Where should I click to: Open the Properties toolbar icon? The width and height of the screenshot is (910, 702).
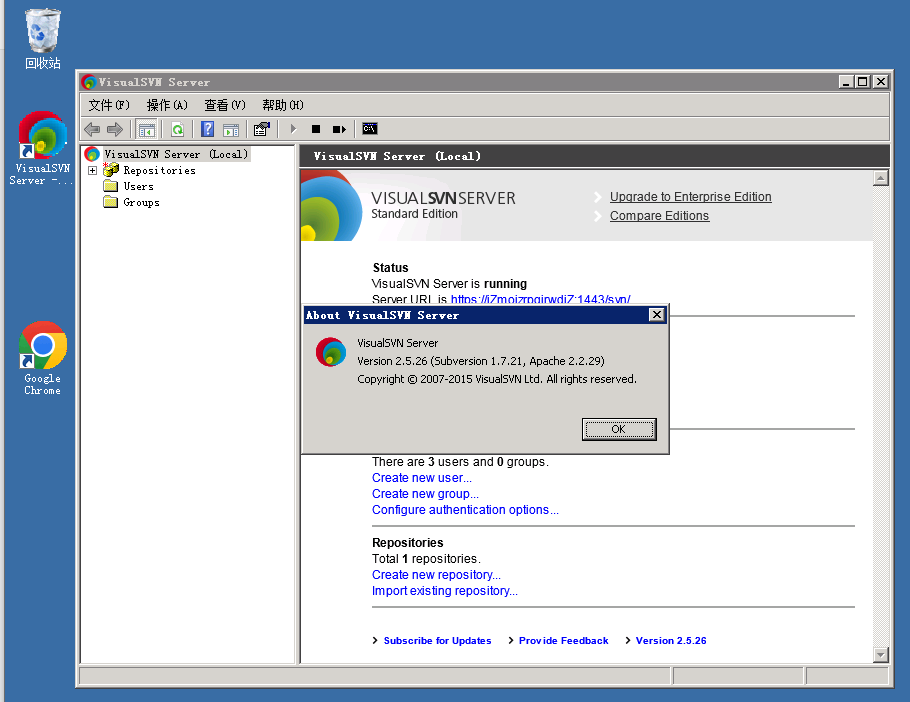(262, 129)
